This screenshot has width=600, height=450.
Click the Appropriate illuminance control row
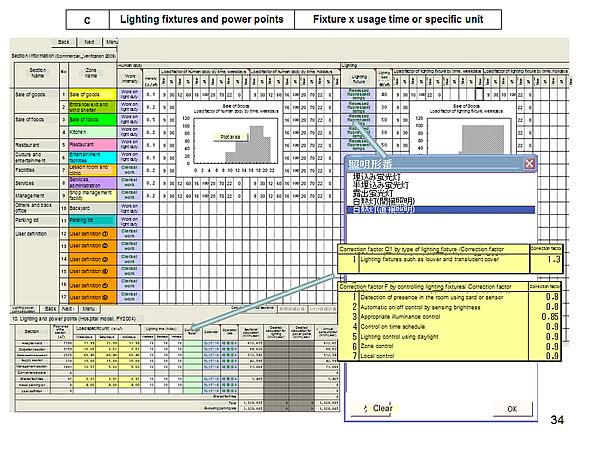coord(449,317)
